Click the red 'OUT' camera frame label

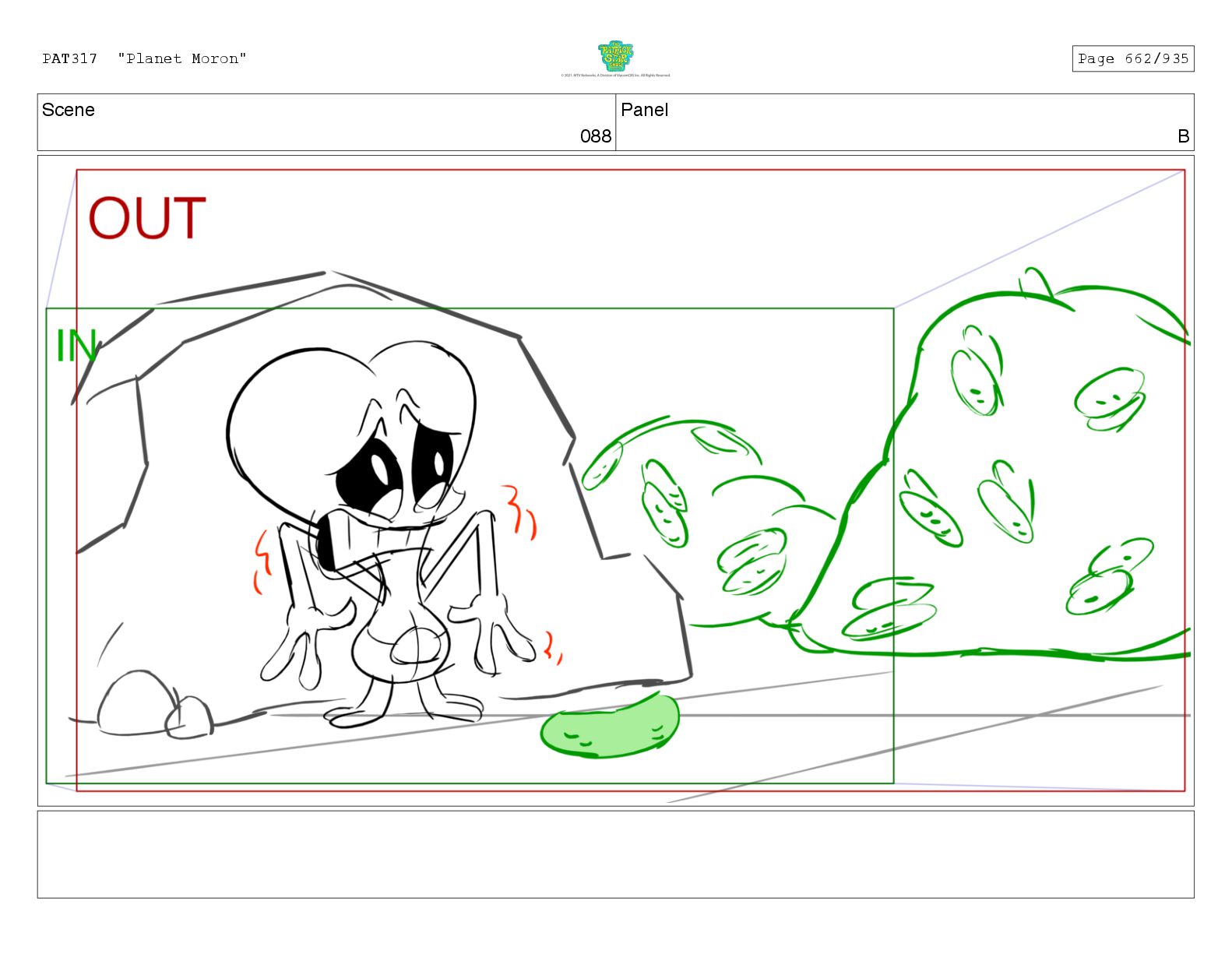[x=146, y=218]
